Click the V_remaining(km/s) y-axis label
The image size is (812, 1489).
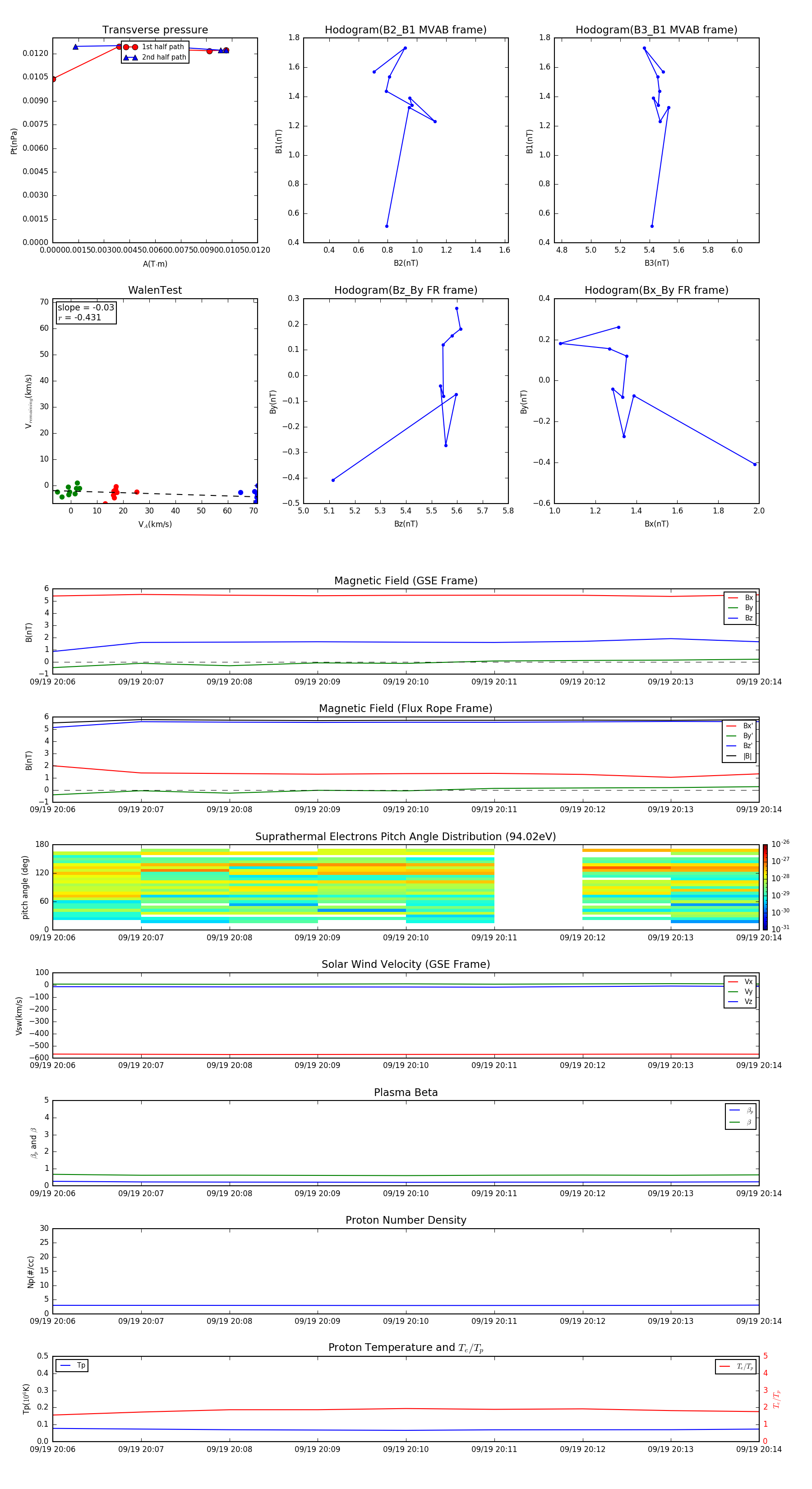coord(28,401)
